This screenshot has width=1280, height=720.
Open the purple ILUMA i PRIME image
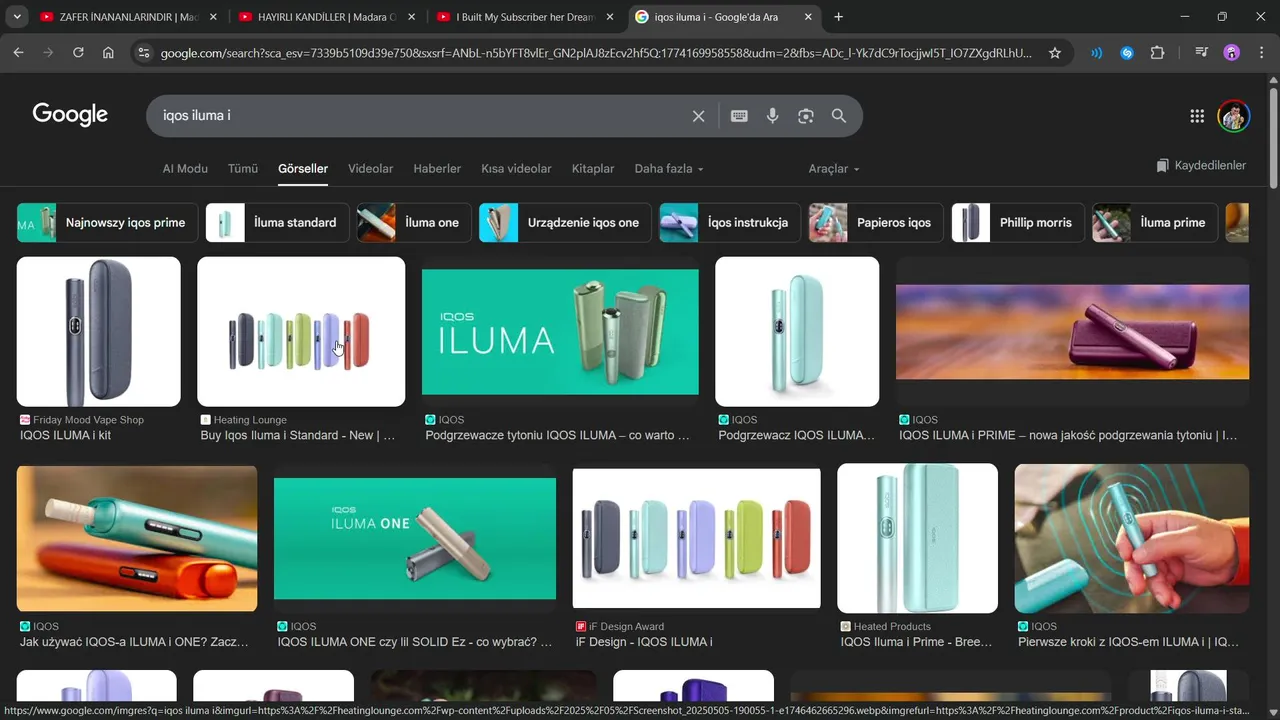pyautogui.click(x=1072, y=332)
